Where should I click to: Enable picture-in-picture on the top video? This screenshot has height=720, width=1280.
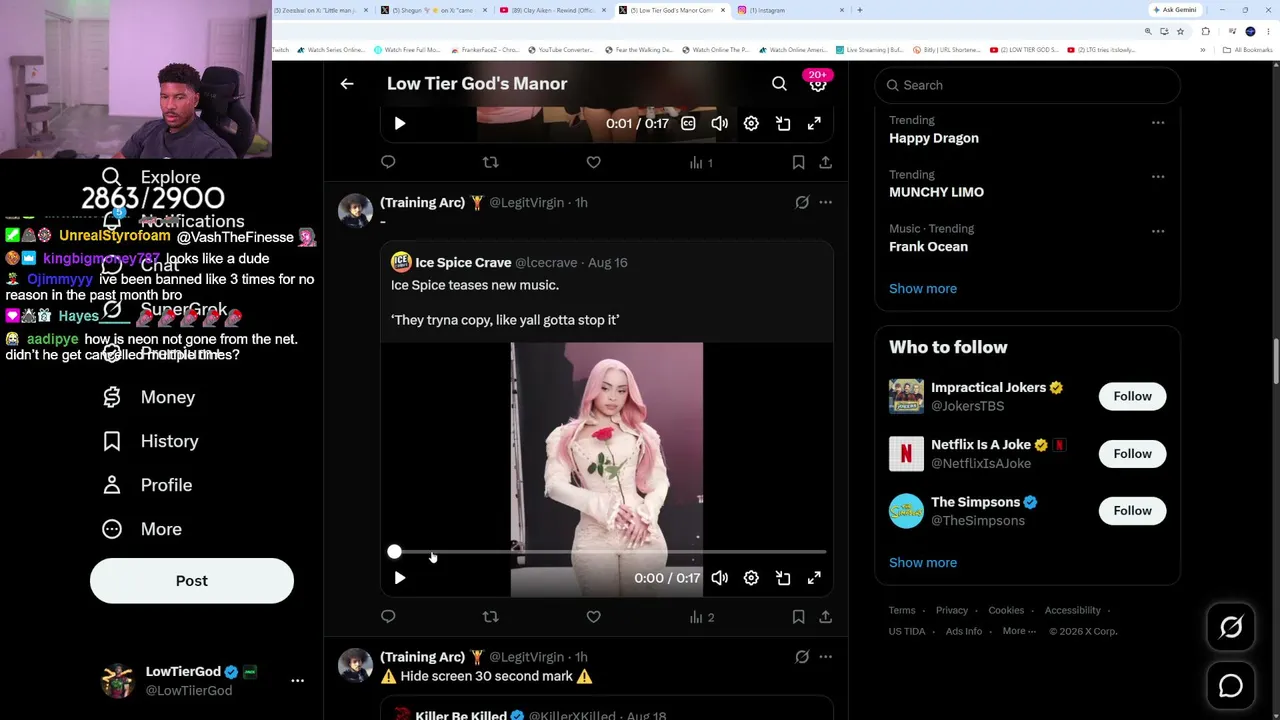tap(783, 123)
